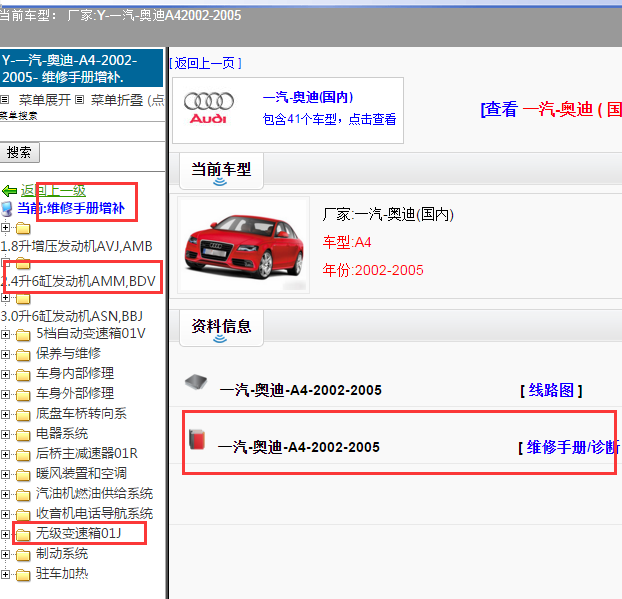Click the computer icon beside 当前:维修手册增补

pyautogui.click(x=7, y=209)
